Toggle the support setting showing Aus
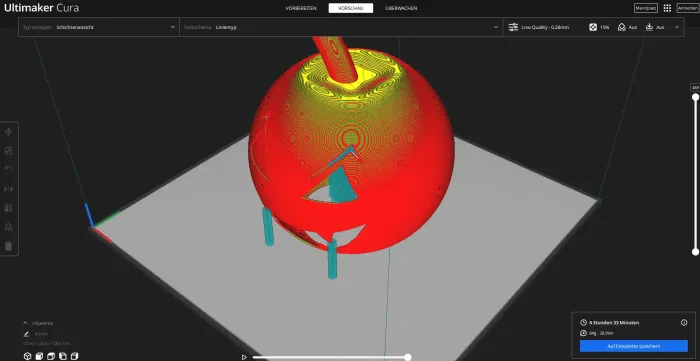700x361 pixels. (x=627, y=27)
